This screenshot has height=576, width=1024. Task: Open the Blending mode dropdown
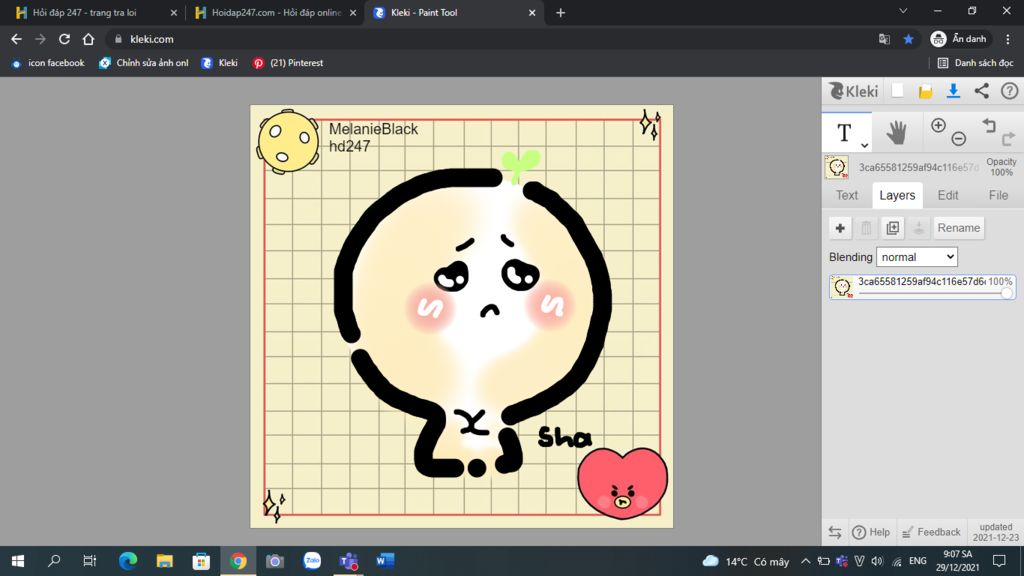pyautogui.click(x=916, y=257)
